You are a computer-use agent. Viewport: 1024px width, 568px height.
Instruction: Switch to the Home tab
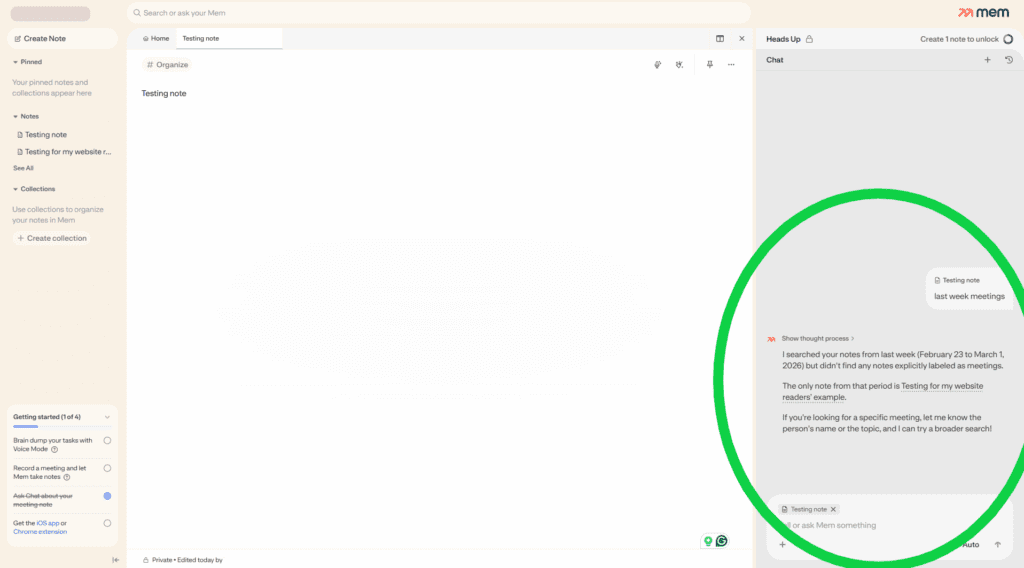click(x=155, y=39)
